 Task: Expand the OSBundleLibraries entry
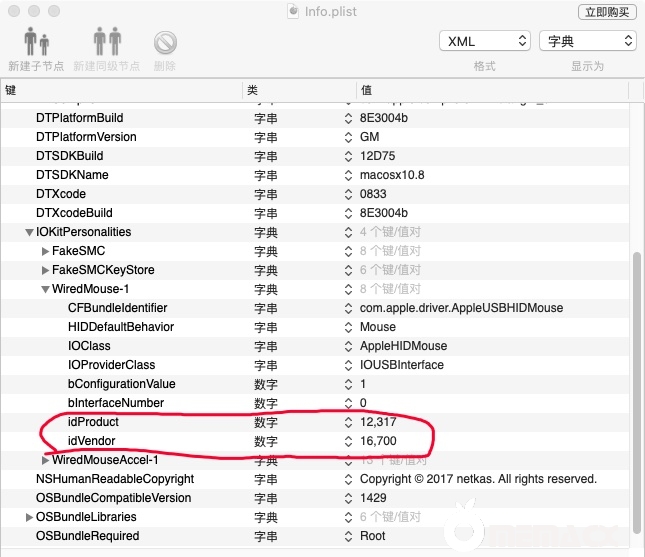(x=29, y=517)
